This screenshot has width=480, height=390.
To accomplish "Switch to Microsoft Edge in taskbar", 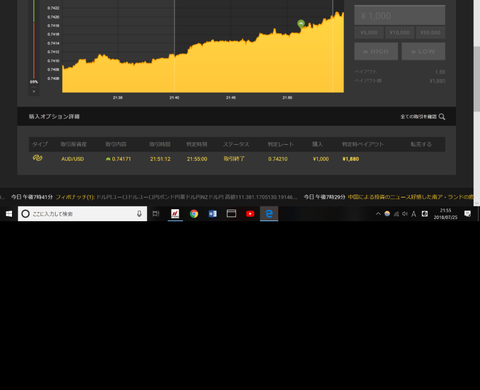I will (x=269, y=214).
